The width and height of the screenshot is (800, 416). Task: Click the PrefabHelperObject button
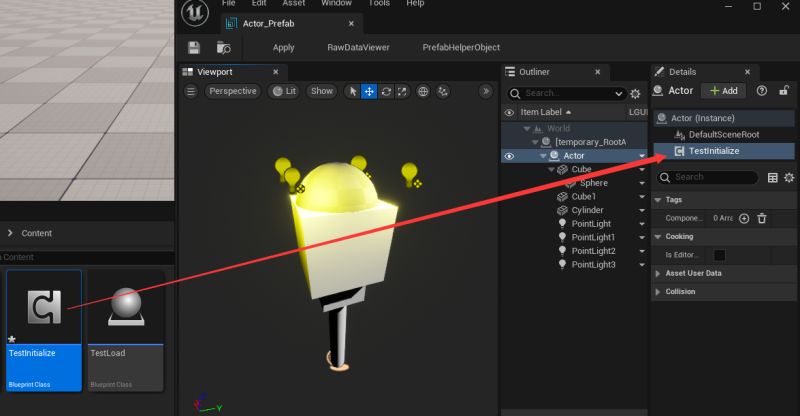(x=461, y=47)
